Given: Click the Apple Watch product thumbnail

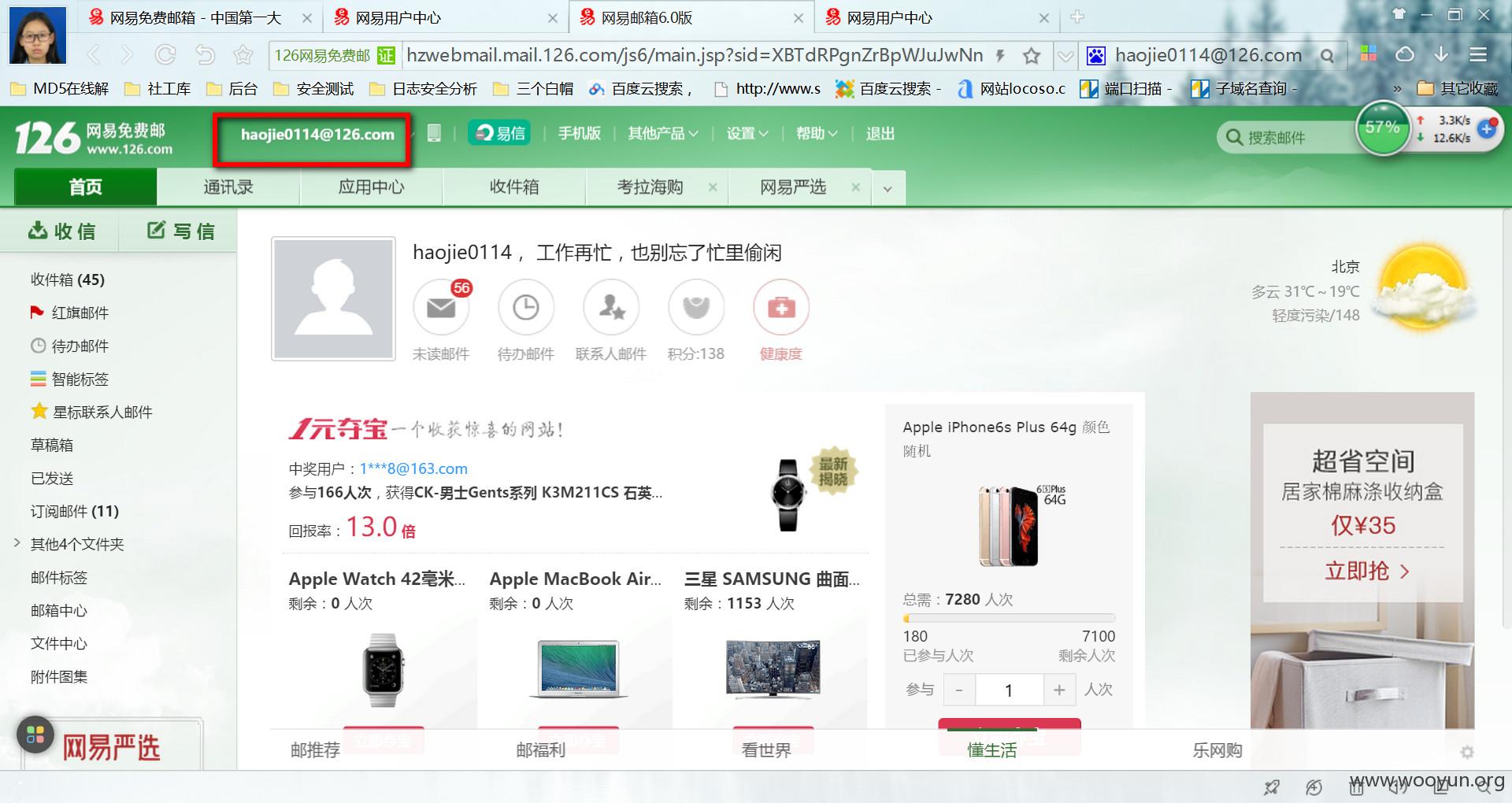Looking at the screenshot, I should (x=383, y=669).
